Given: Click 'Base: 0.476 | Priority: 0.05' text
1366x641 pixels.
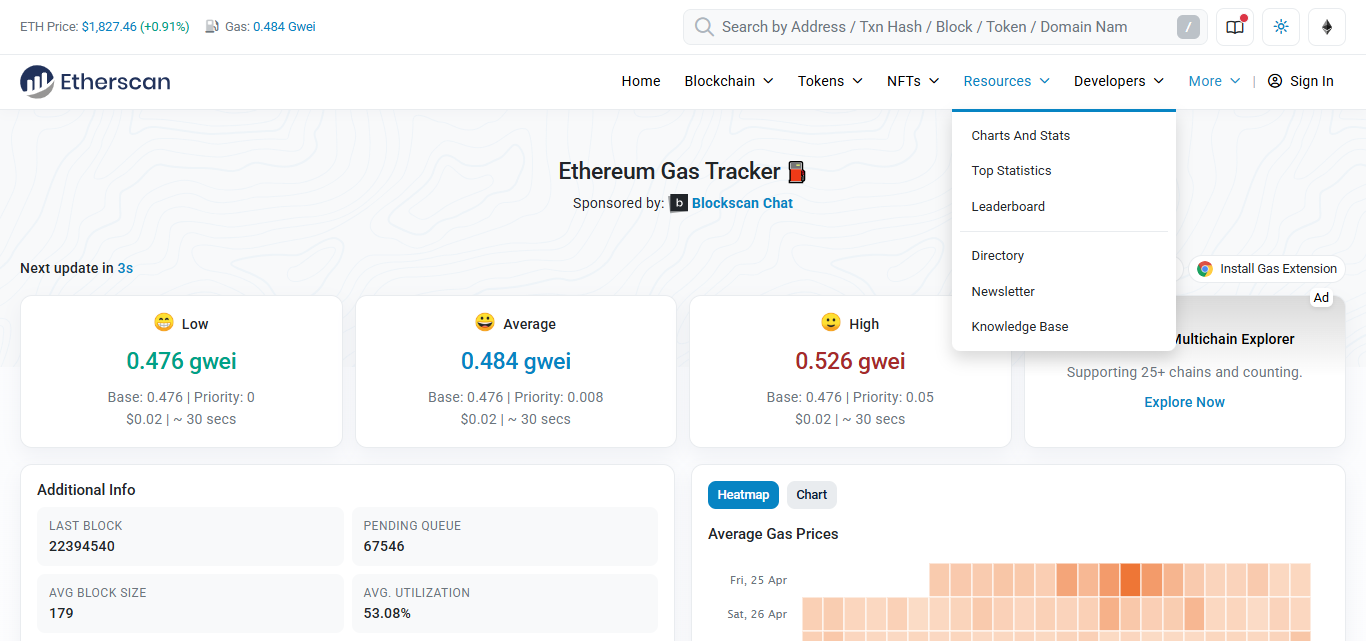Looking at the screenshot, I should 850,397.
